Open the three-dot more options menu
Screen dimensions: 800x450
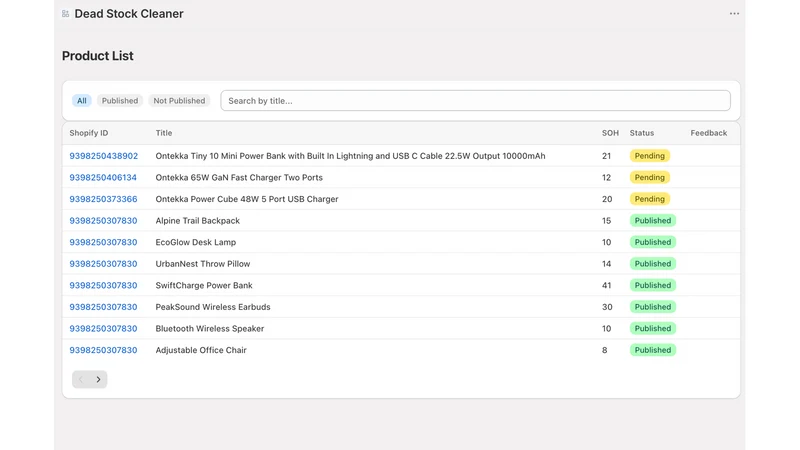[x=734, y=14]
